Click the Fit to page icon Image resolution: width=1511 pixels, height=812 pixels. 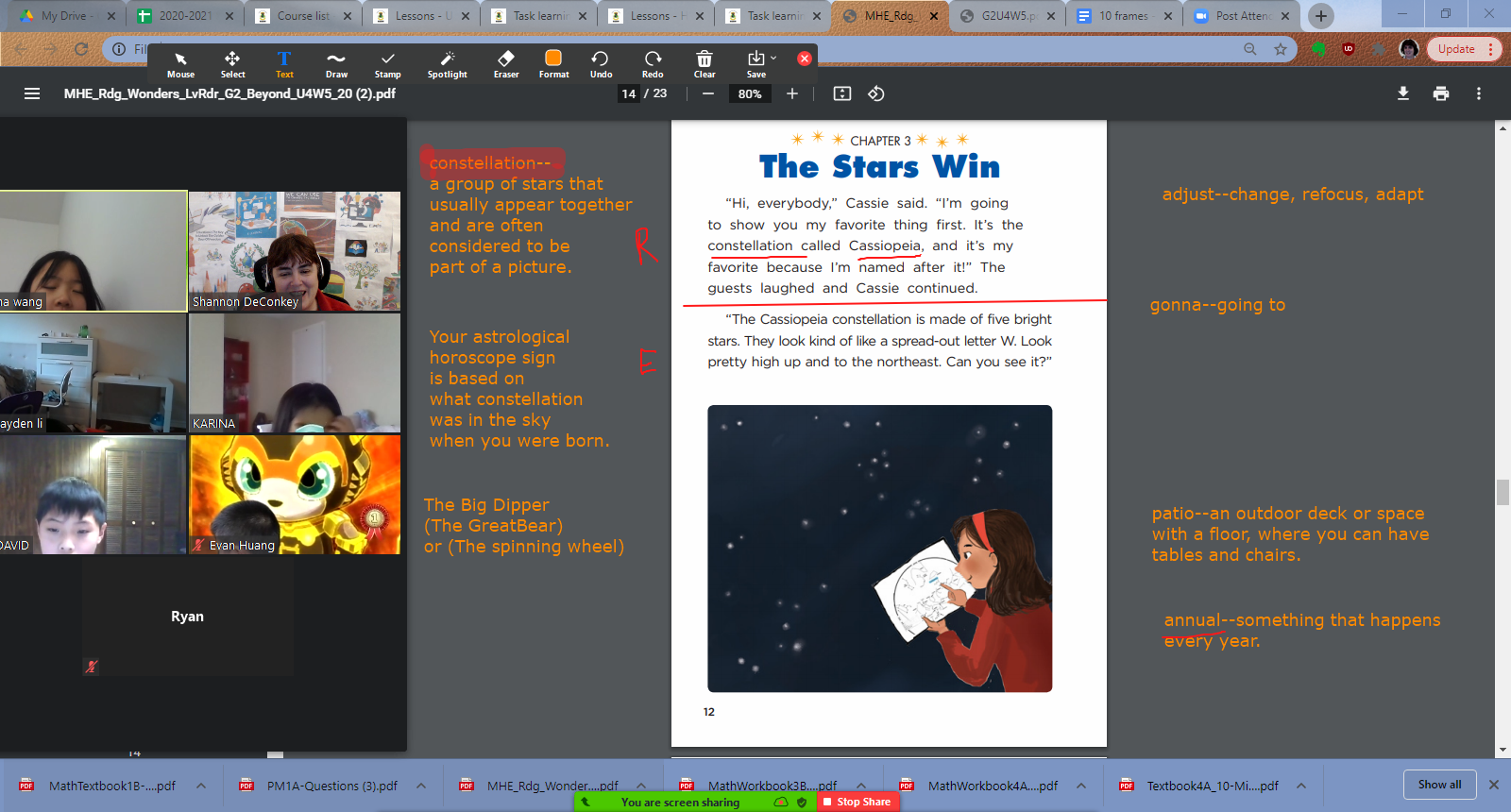(842, 93)
